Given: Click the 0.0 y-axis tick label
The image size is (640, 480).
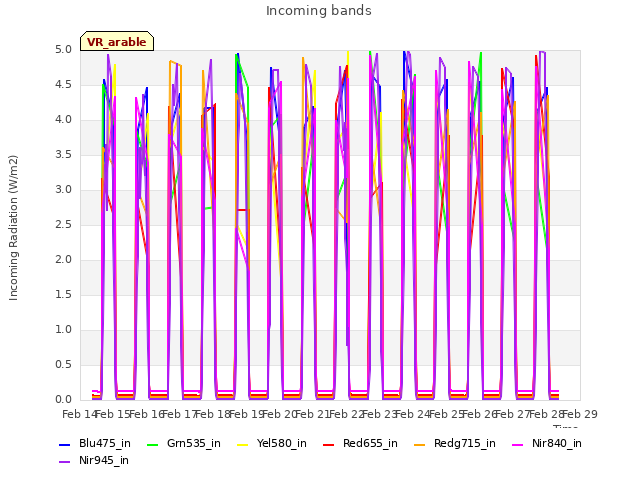Looking at the screenshot, I should point(63,400).
